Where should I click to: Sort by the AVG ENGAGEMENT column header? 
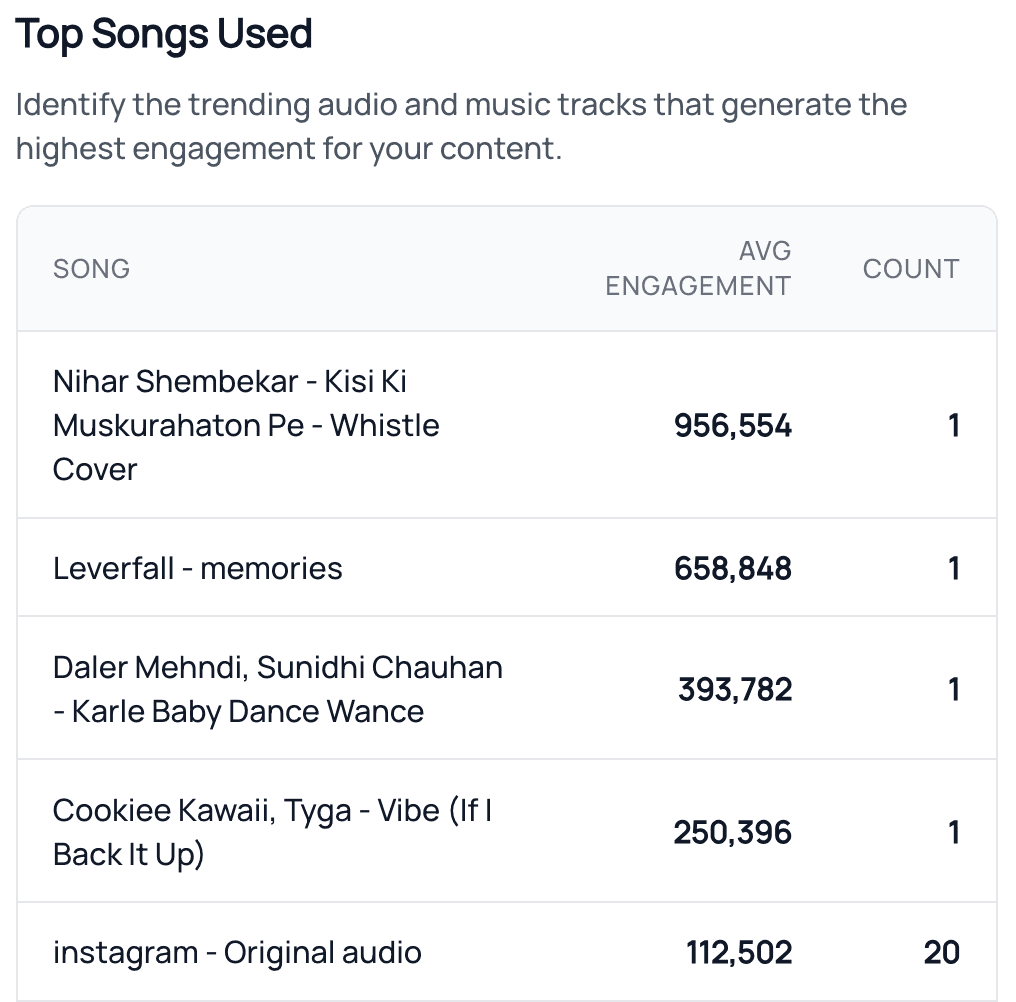click(698, 268)
